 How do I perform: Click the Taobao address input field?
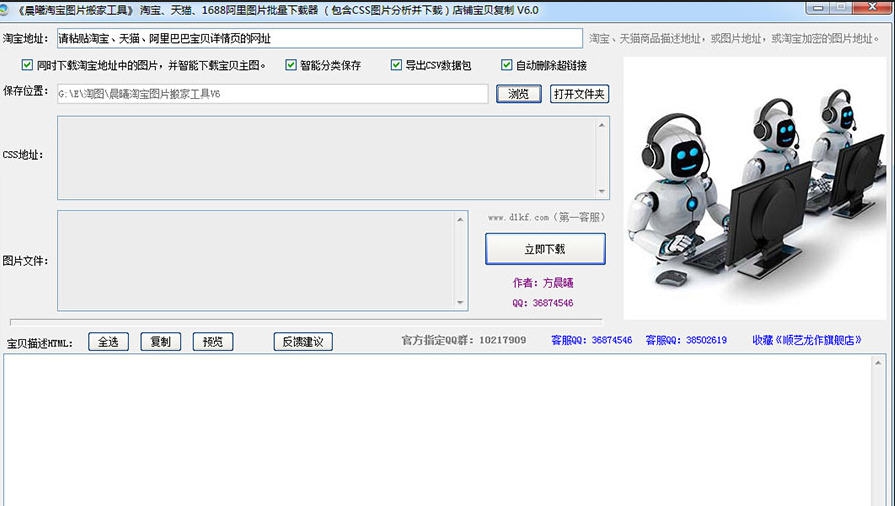(320, 38)
